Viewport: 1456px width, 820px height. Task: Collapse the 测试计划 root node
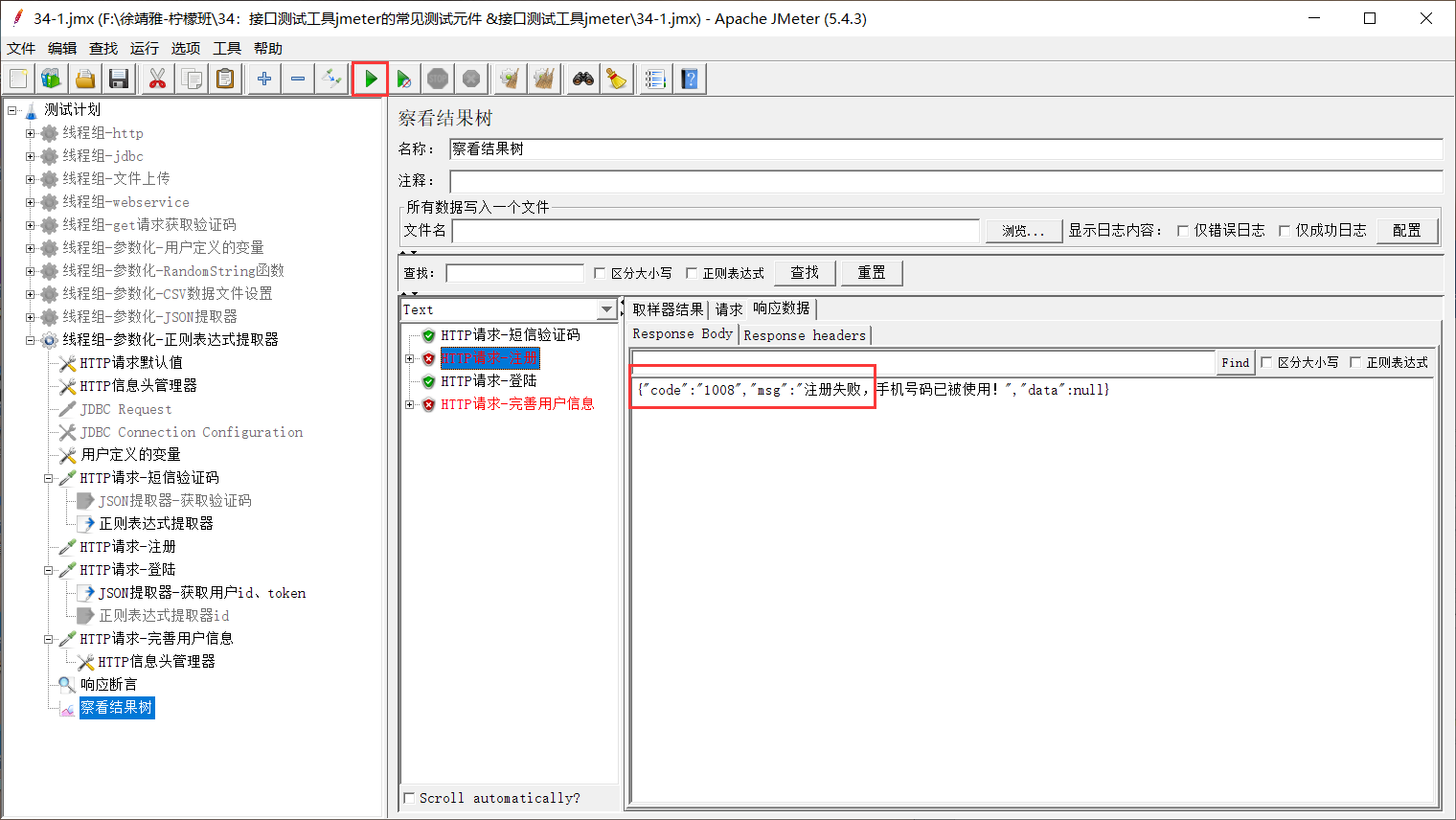[12, 110]
